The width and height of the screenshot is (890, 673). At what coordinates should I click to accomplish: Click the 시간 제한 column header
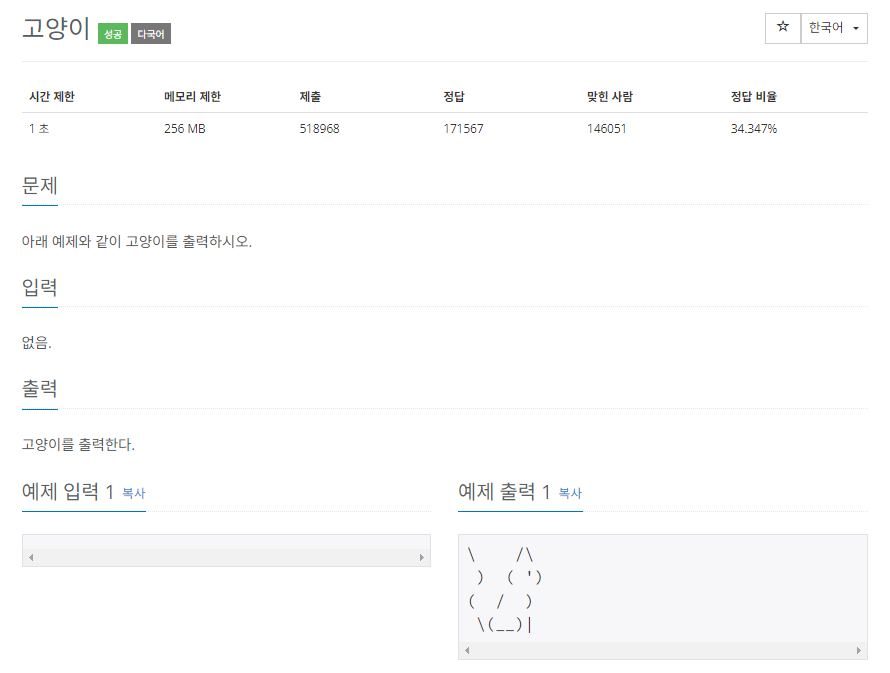(x=52, y=97)
